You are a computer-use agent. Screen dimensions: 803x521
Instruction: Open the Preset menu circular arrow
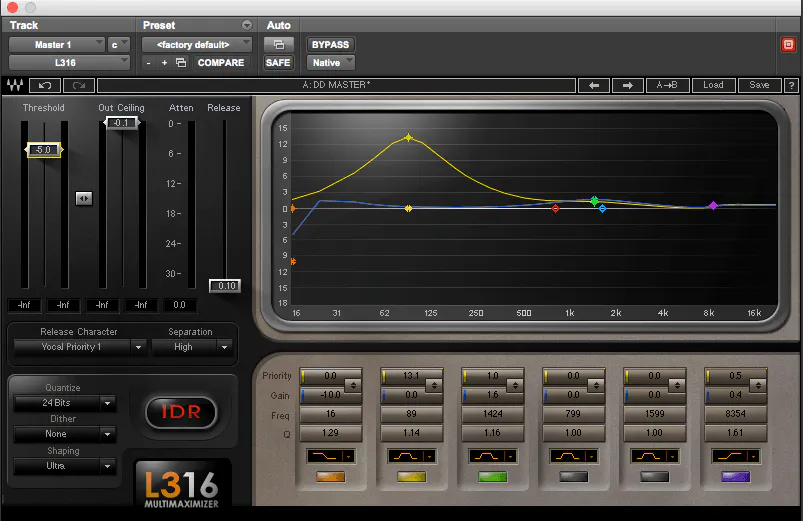pos(247,25)
